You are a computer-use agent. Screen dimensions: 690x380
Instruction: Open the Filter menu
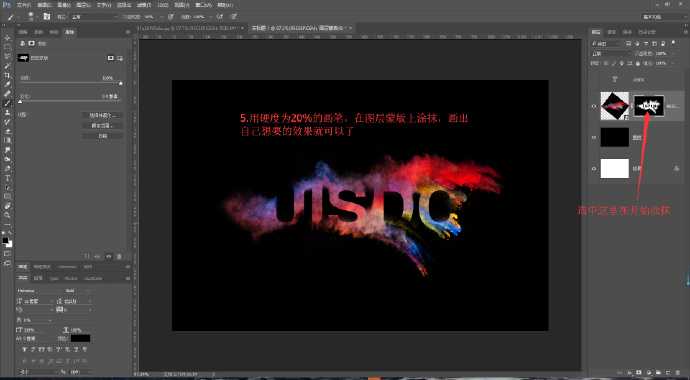[x=143, y=5]
